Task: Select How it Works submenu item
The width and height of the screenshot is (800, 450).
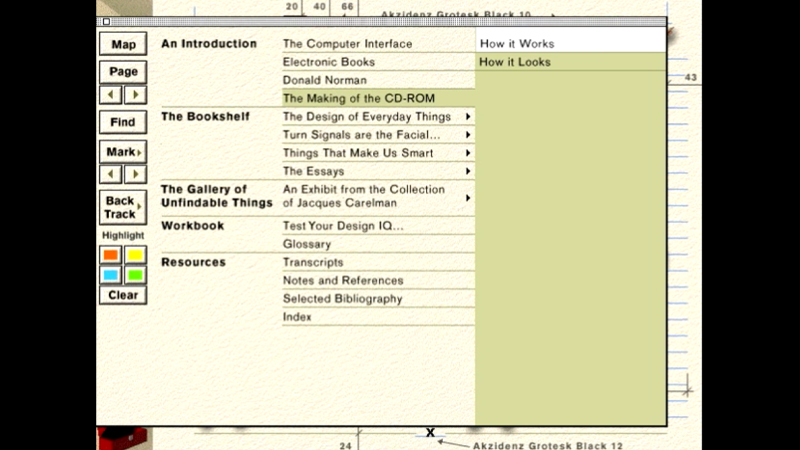Action: (x=517, y=44)
